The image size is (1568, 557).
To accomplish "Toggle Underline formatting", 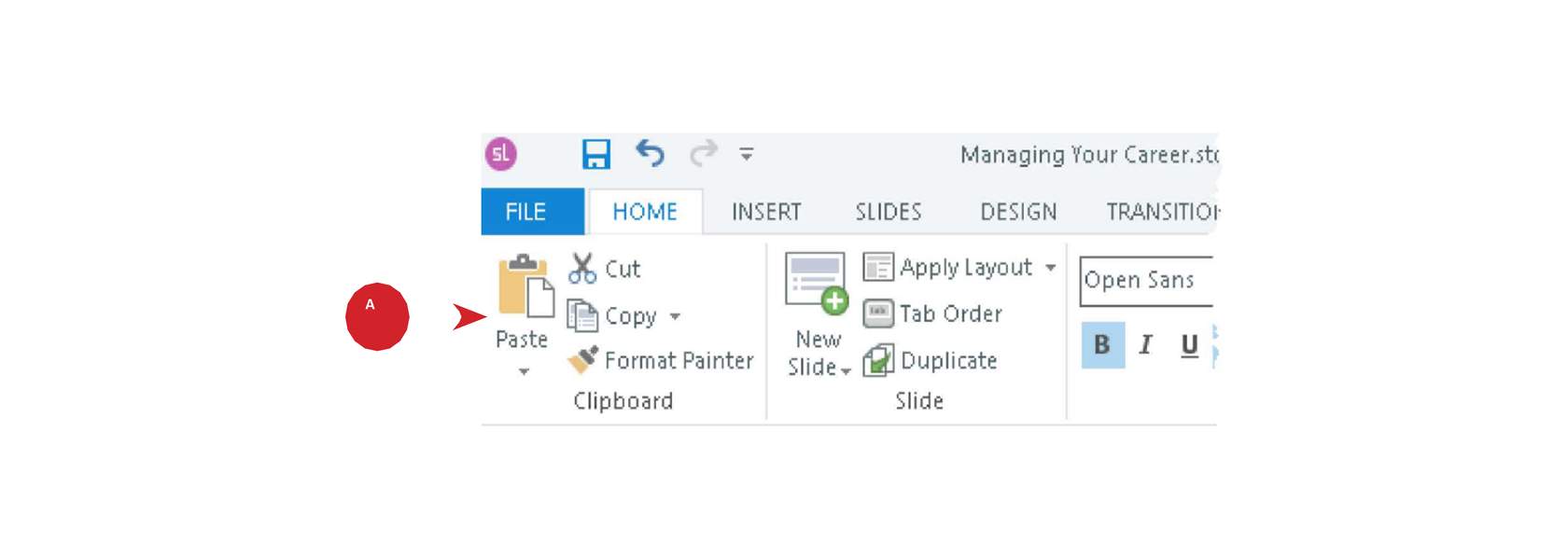I will coord(1189,345).
